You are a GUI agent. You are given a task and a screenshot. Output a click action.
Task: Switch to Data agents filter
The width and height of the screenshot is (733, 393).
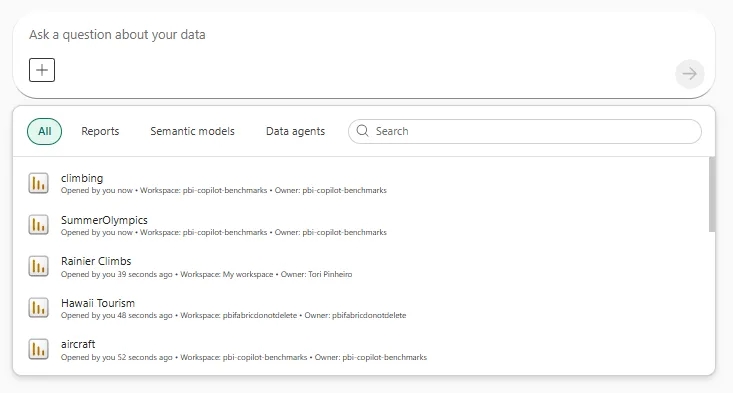point(295,131)
